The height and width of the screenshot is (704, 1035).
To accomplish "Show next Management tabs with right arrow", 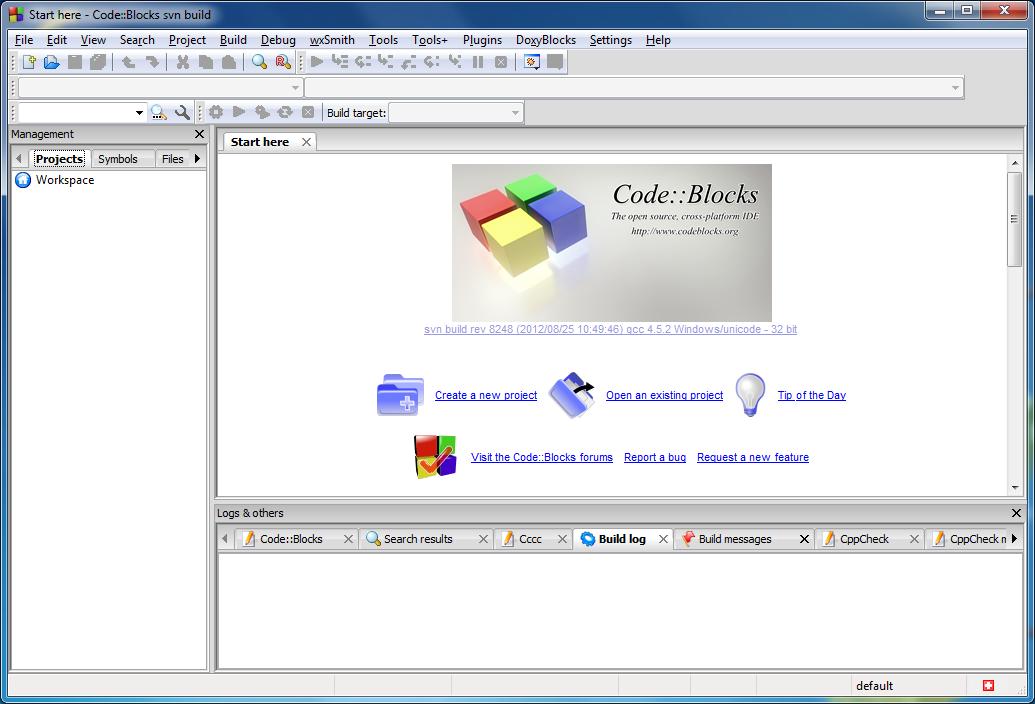I will [197, 158].
